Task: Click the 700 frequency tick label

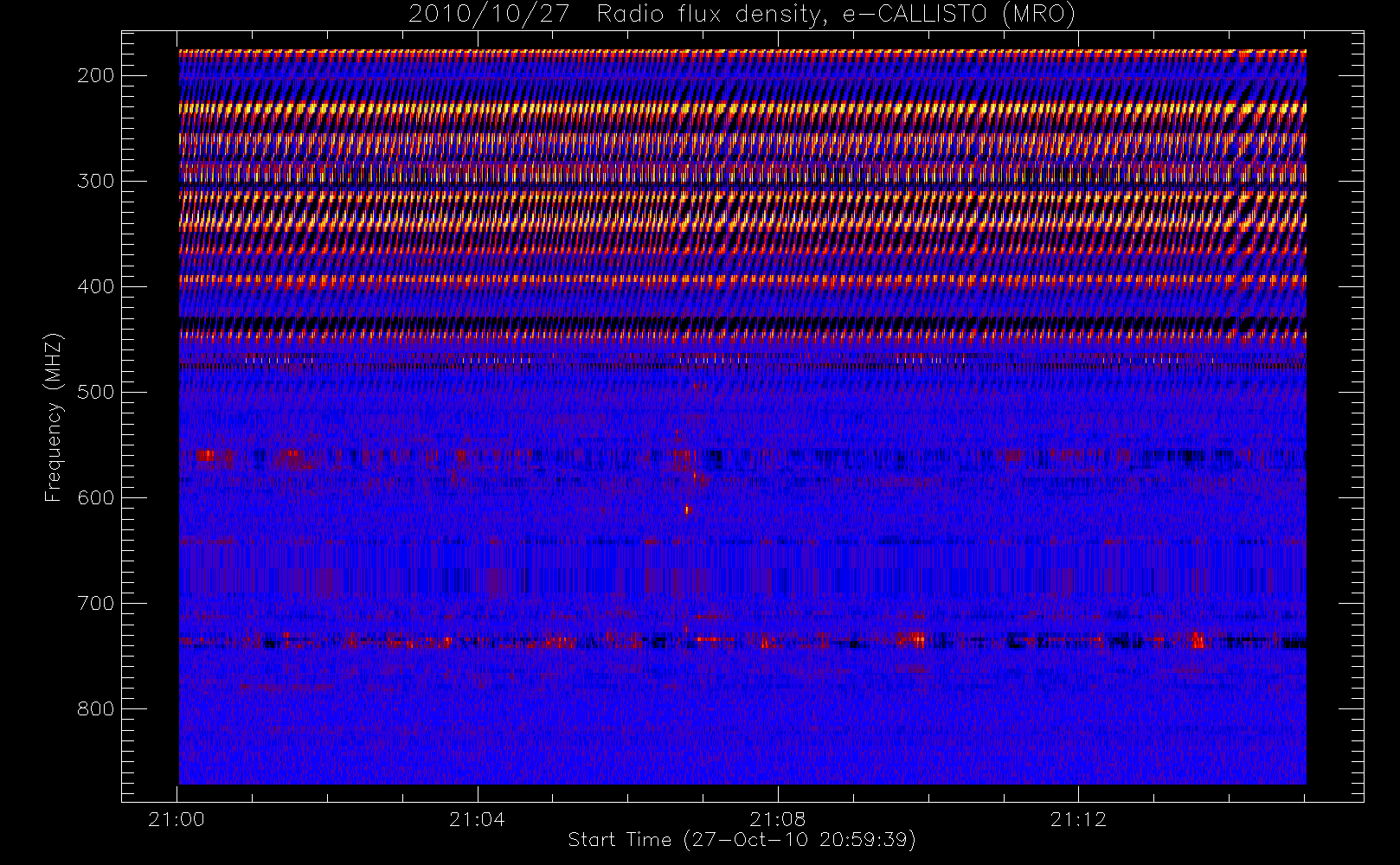Action: click(x=95, y=603)
